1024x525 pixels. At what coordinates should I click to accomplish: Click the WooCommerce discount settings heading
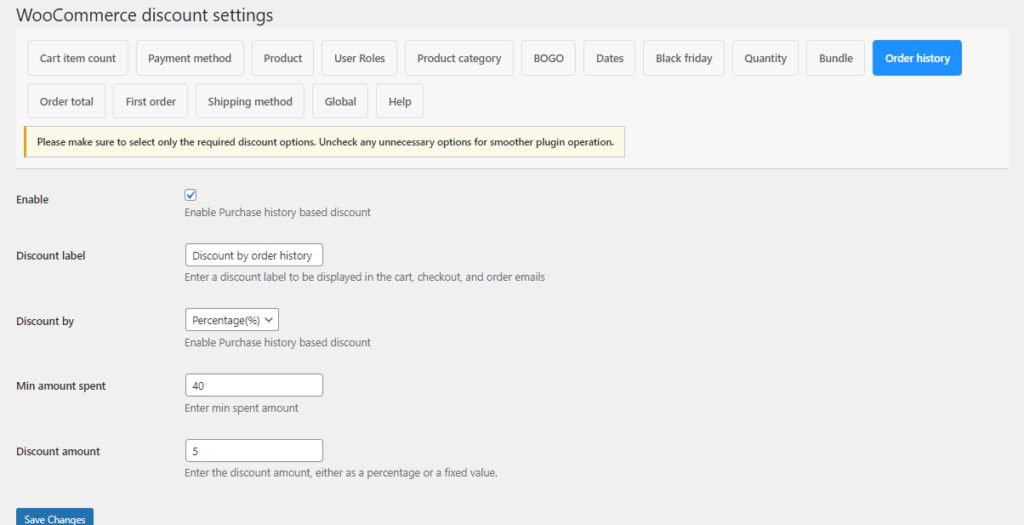144,15
